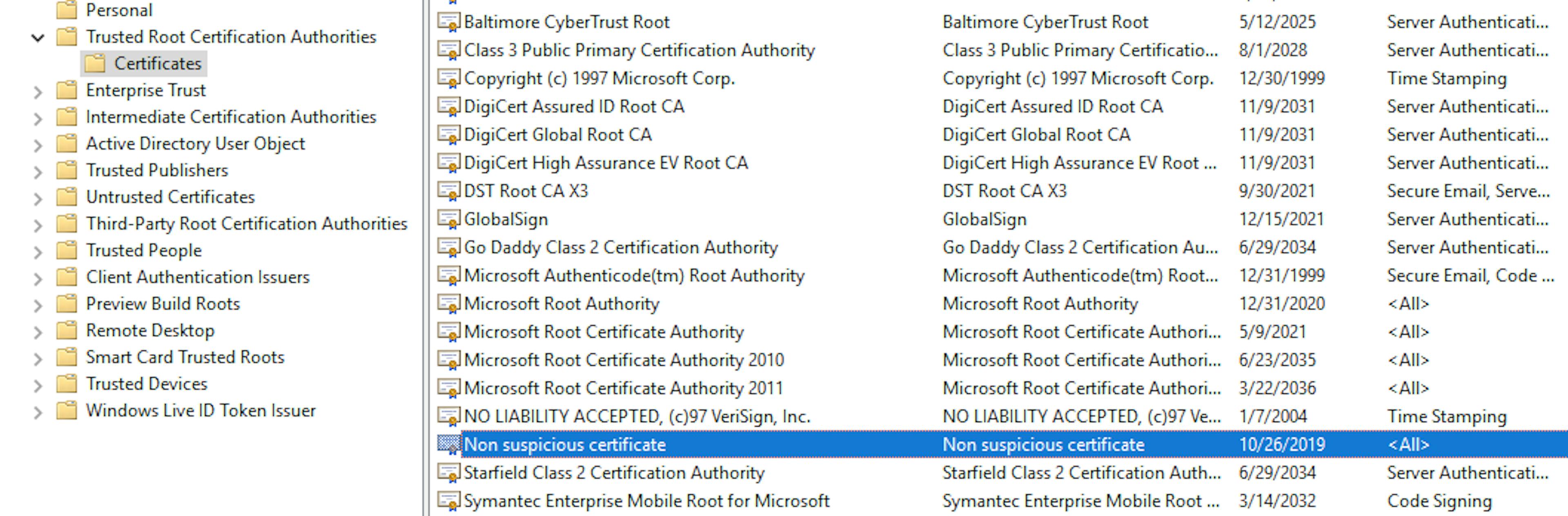This screenshot has height=516, width=1568.
Task: Expand the Enterprise Trust node
Action: (x=38, y=92)
